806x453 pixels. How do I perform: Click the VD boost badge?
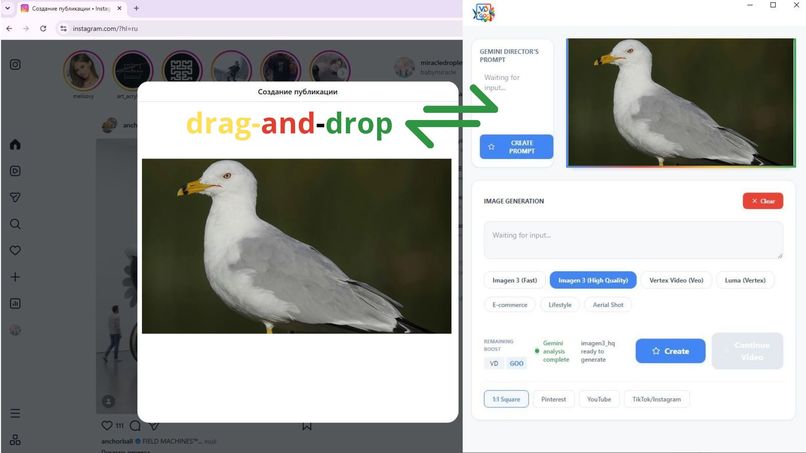click(x=493, y=364)
